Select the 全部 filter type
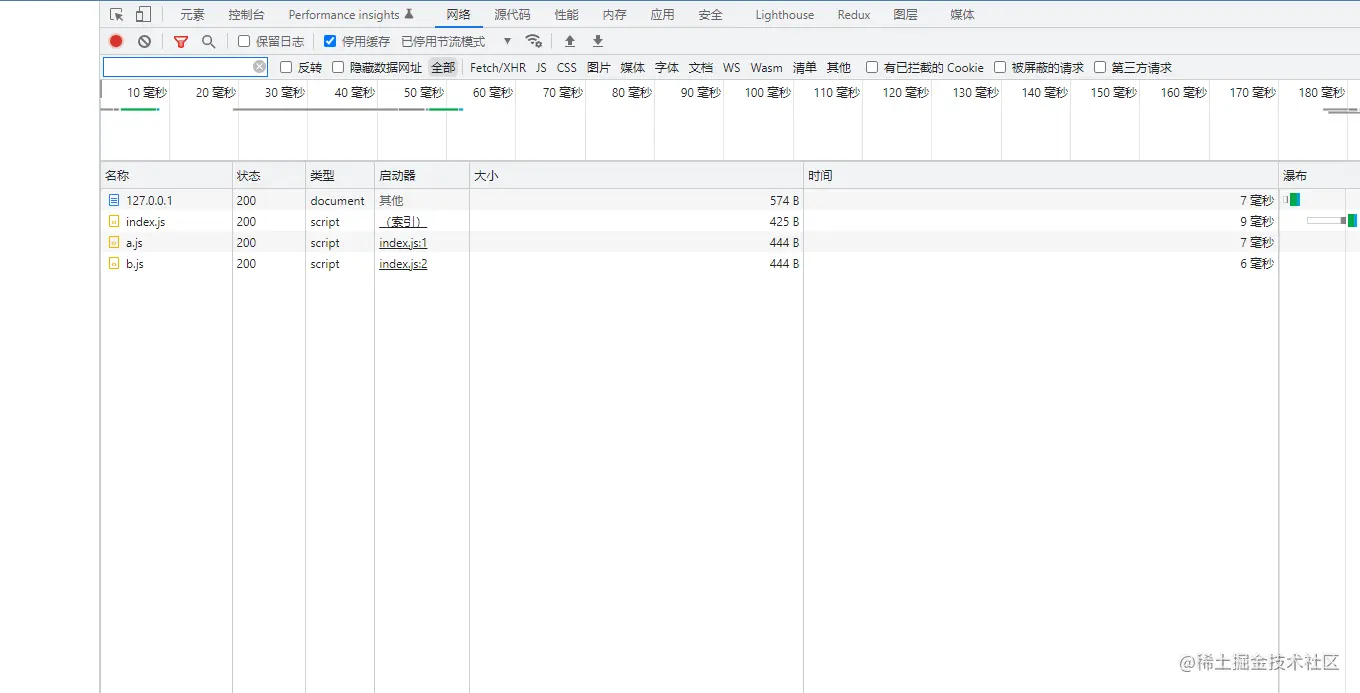The width and height of the screenshot is (1360, 693). click(x=443, y=67)
